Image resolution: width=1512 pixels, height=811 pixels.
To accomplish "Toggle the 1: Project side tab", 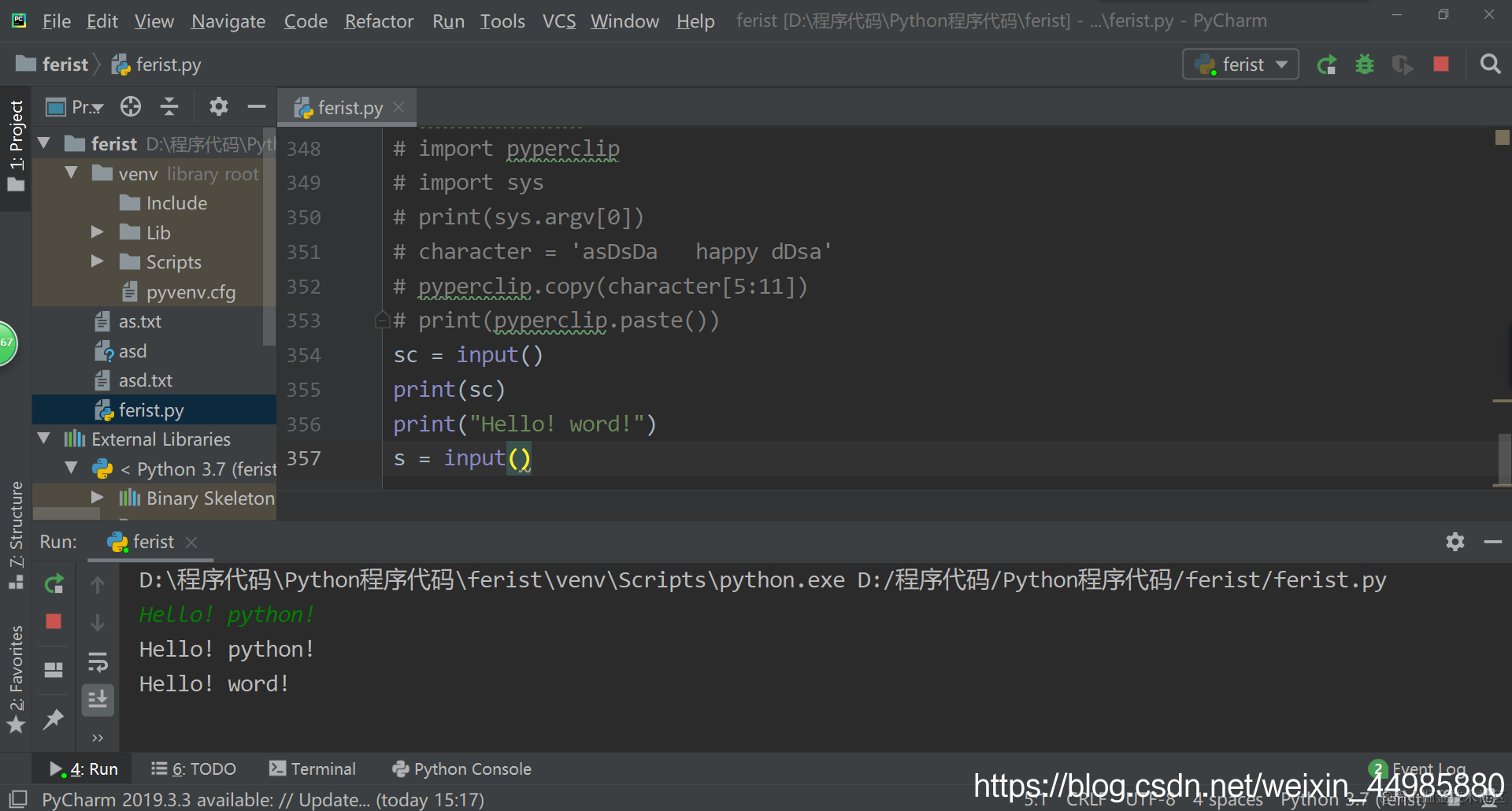I will (16, 147).
